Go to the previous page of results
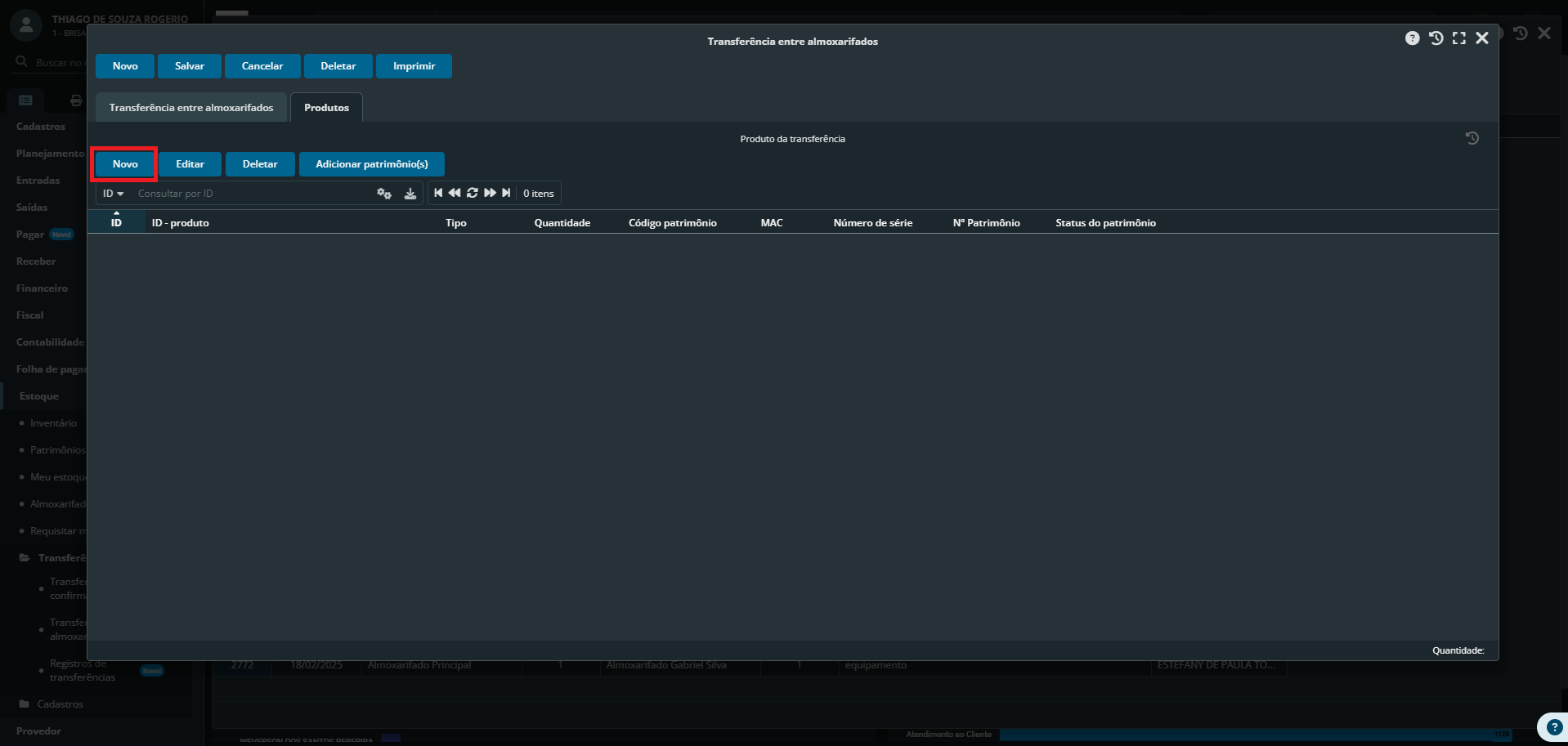This screenshot has height=746, width=1568. pyautogui.click(x=455, y=193)
